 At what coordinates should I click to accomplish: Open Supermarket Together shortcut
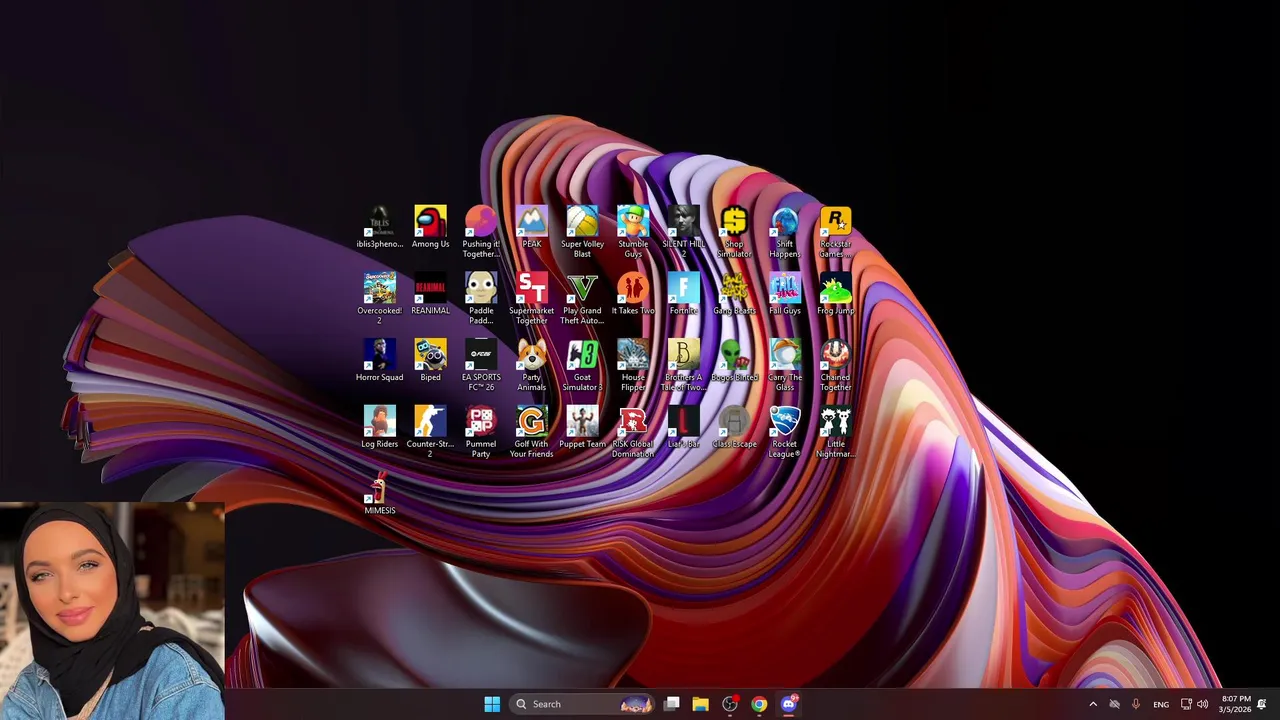tap(531, 298)
